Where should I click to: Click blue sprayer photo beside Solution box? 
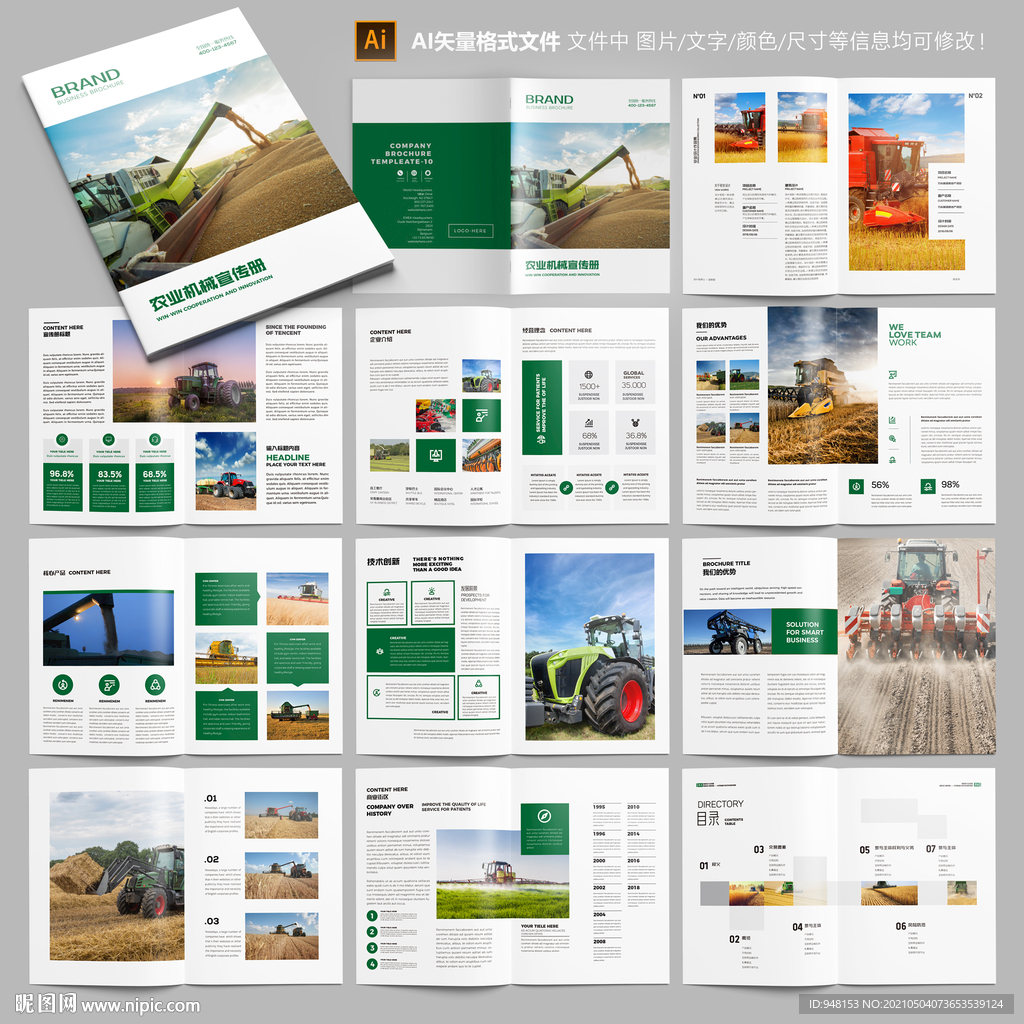pyautogui.click(x=728, y=632)
